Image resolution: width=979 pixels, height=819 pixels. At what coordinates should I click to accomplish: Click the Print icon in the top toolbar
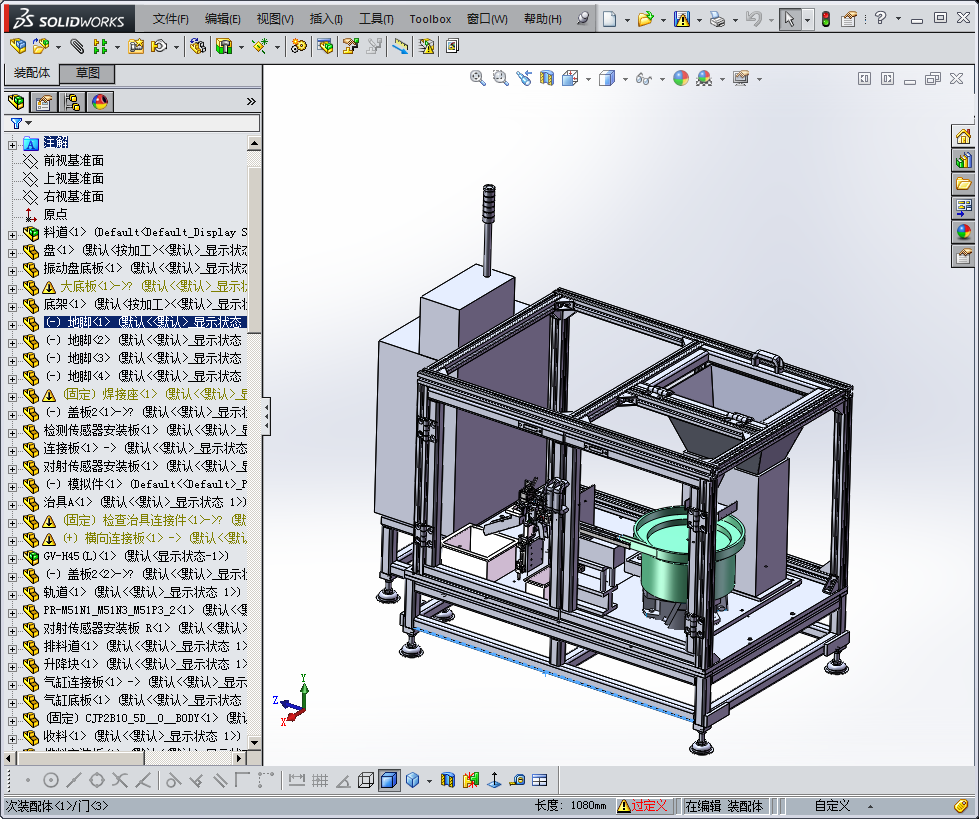(717, 18)
